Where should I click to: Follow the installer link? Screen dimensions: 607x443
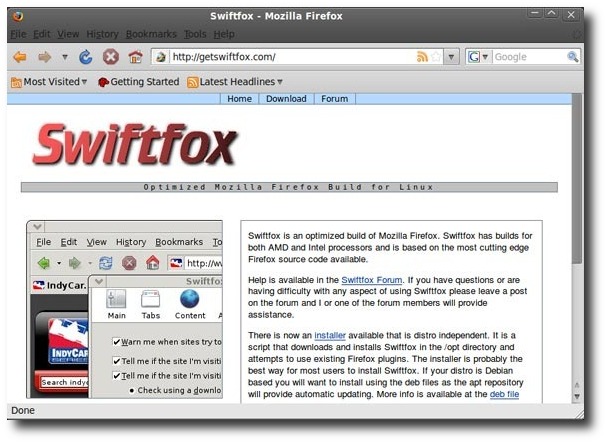tap(330, 335)
